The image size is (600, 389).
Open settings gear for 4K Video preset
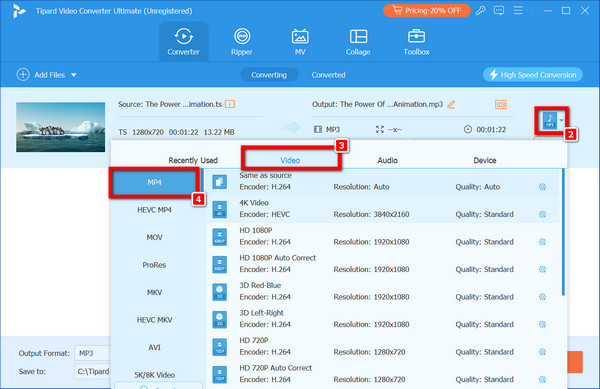click(542, 214)
